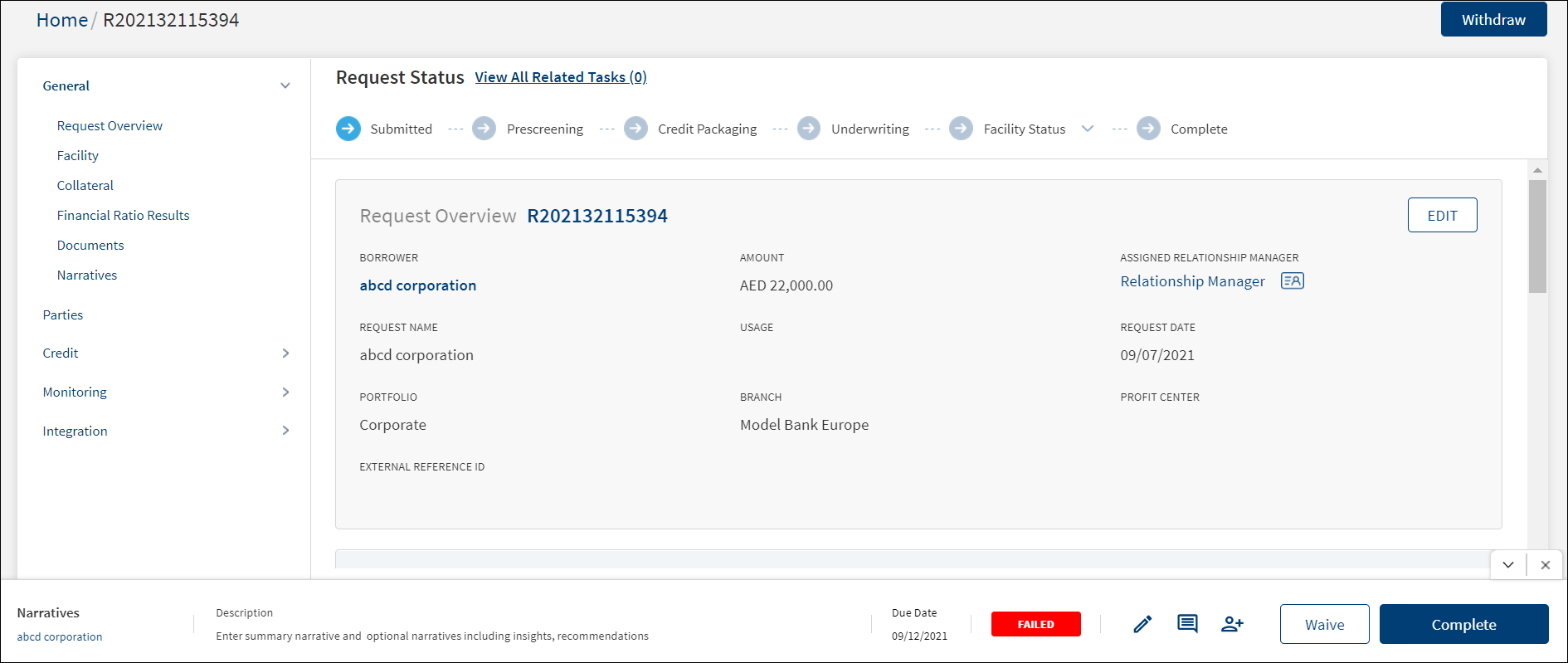Open abcd corporation borrower link
This screenshot has width=1568, height=663.
(418, 285)
